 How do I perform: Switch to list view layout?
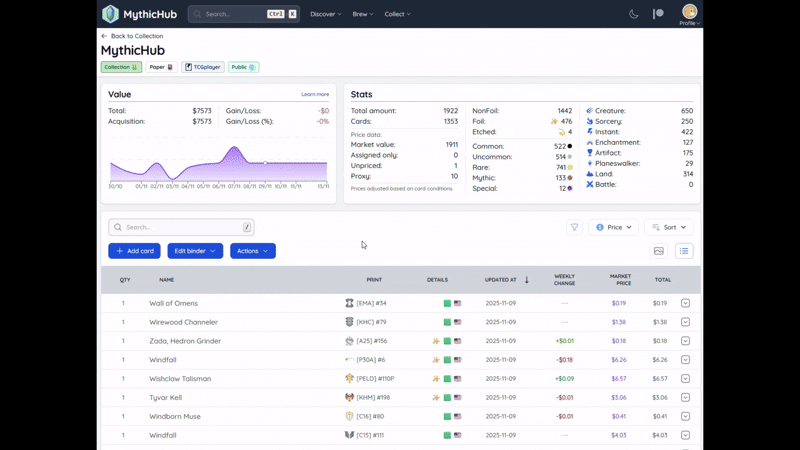click(684, 251)
